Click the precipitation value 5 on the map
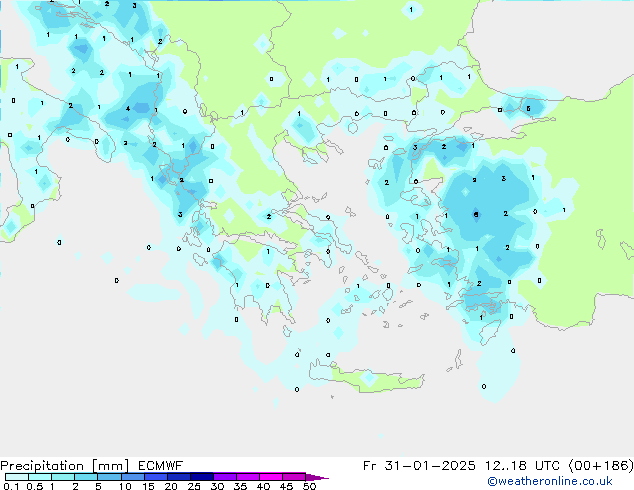The image size is (634, 490). point(528,109)
